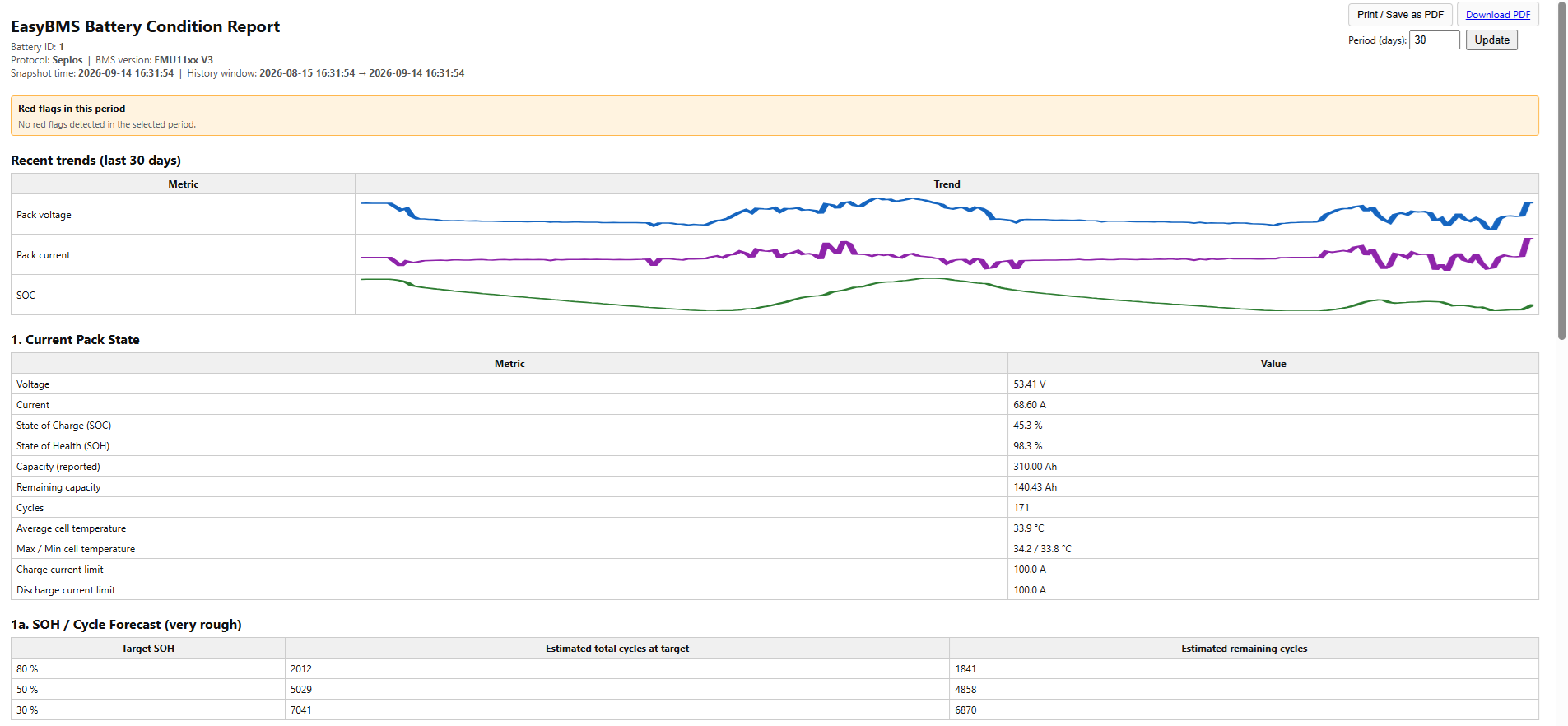Screen dimensions: 1568x726
Task: Select the voltage value 53.41 V
Action: point(1030,384)
